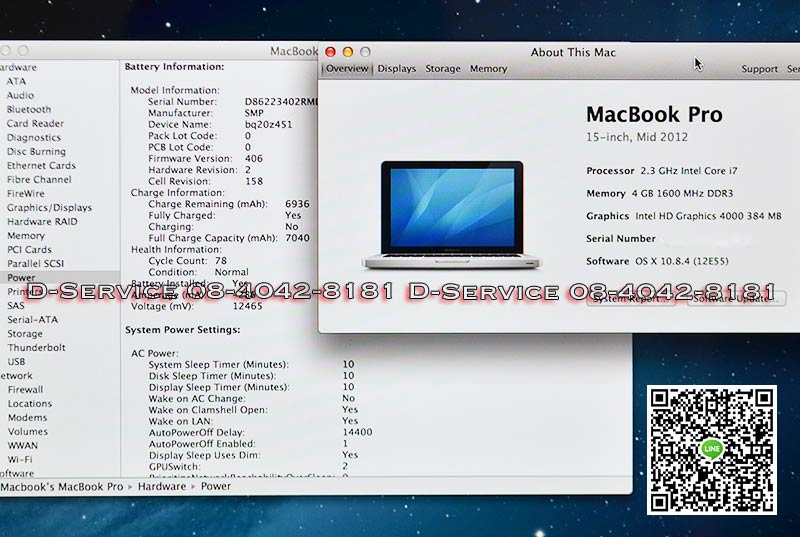Click the Manufacturer value SMP
Screen dimensions: 800x537
254,113
